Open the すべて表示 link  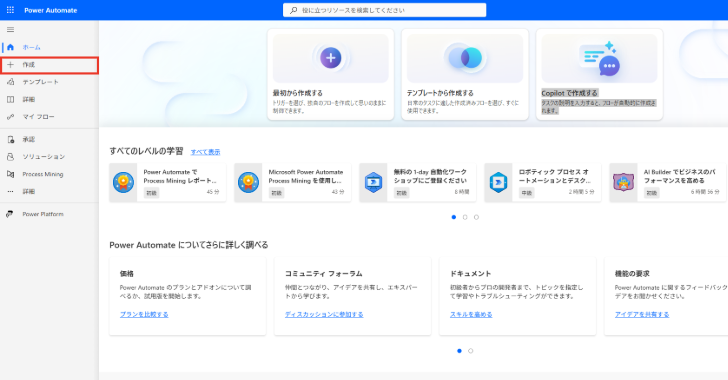click(x=205, y=152)
